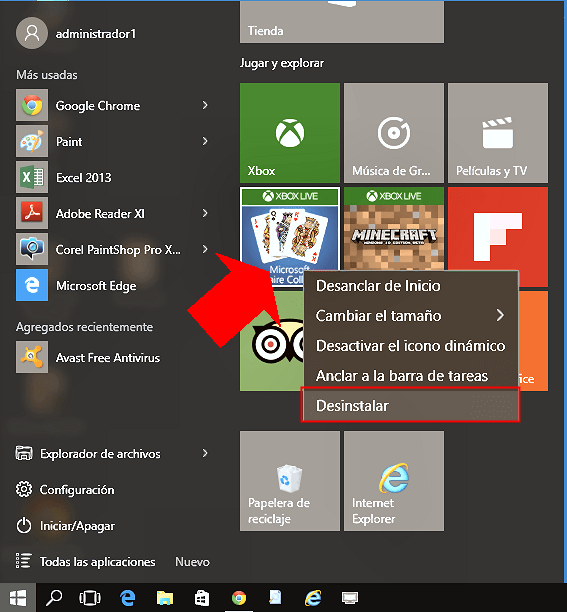Screen dimensions: 567x612
Task: Open the Tienda store tile
Action: pos(342,21)
